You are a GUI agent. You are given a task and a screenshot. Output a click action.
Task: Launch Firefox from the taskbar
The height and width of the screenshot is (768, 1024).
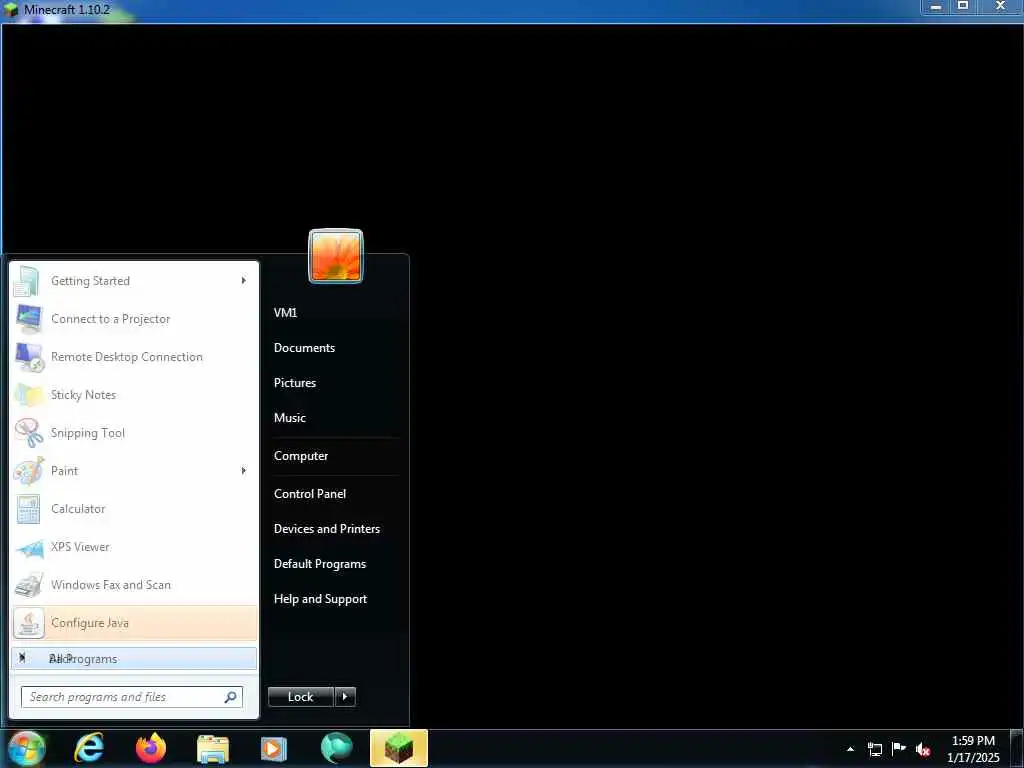pos(151,748)
